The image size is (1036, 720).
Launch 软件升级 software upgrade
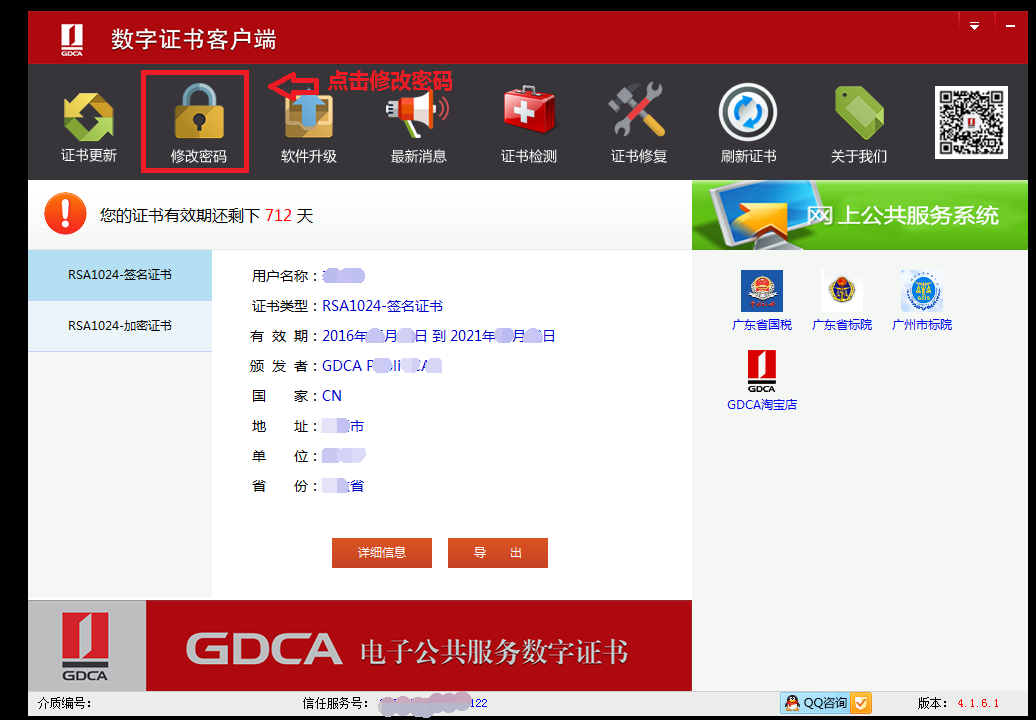[x=307, y=120]
